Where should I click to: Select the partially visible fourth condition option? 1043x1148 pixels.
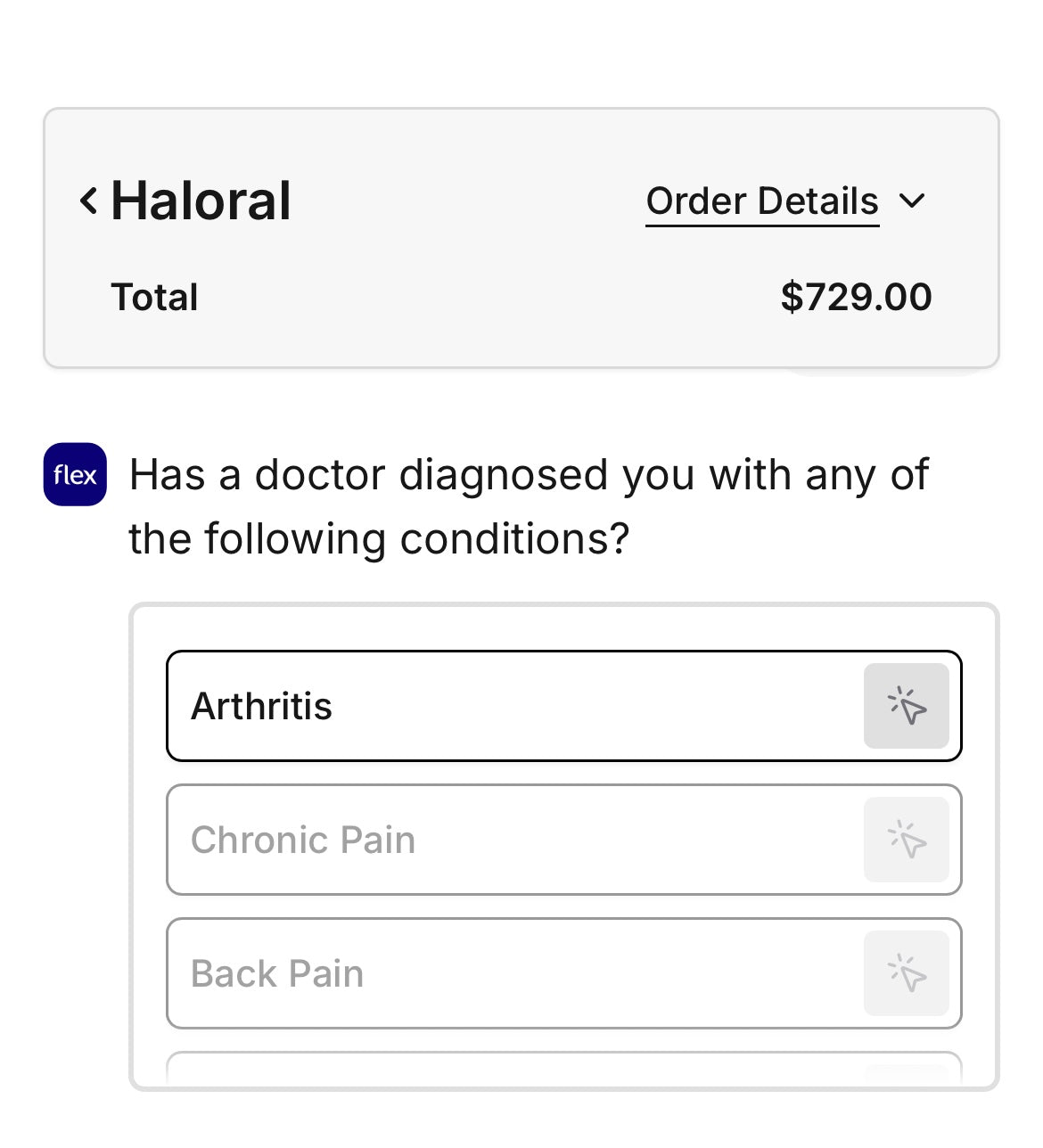click(x=564, y=1070)
